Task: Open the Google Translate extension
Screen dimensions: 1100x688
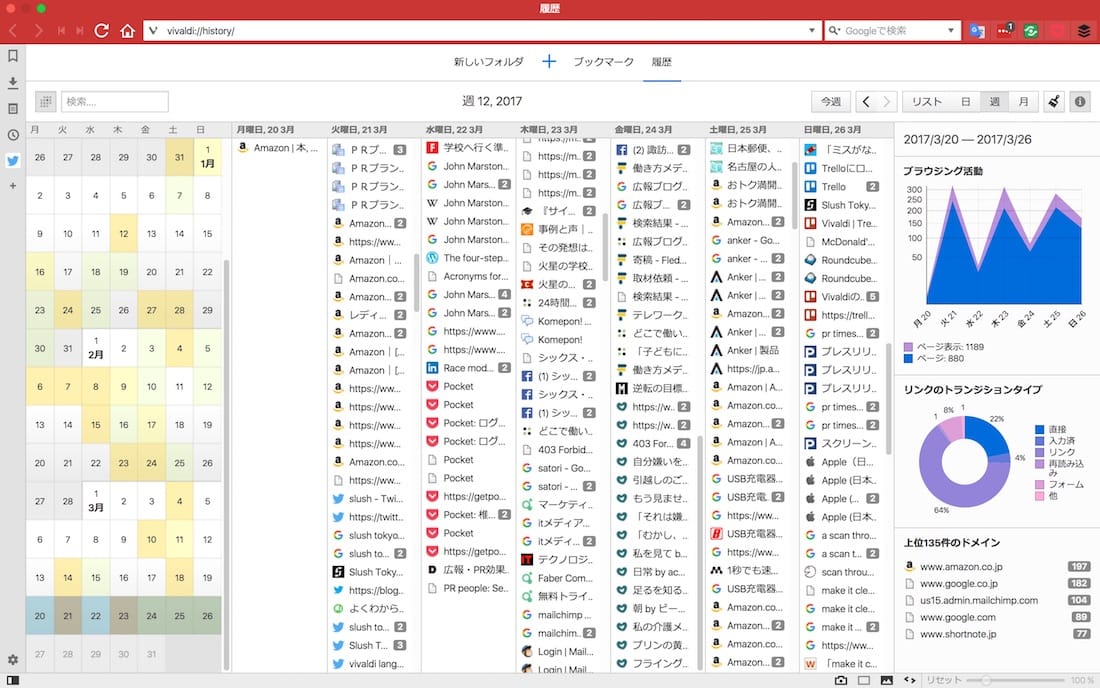Action: click(x=977, y=31)
